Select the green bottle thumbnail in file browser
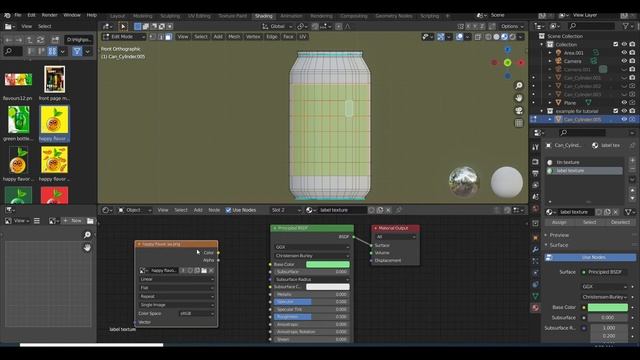 [18, 120]
